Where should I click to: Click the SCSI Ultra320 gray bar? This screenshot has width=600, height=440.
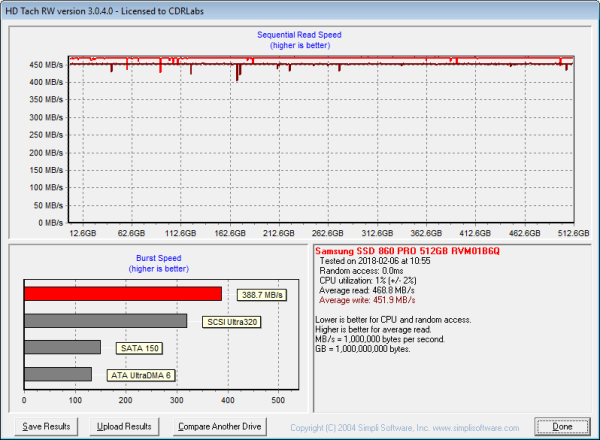pos(105,321)
